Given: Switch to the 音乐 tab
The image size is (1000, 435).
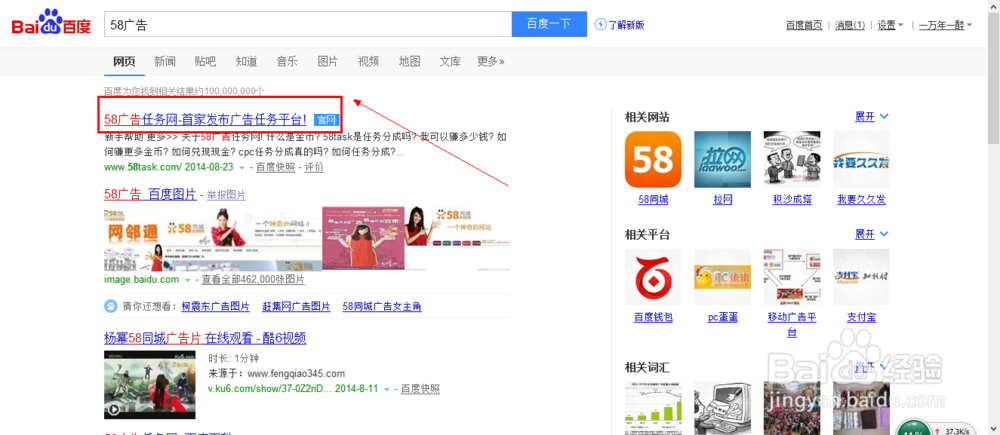Looking at the screenshot, I should [287, 62].
